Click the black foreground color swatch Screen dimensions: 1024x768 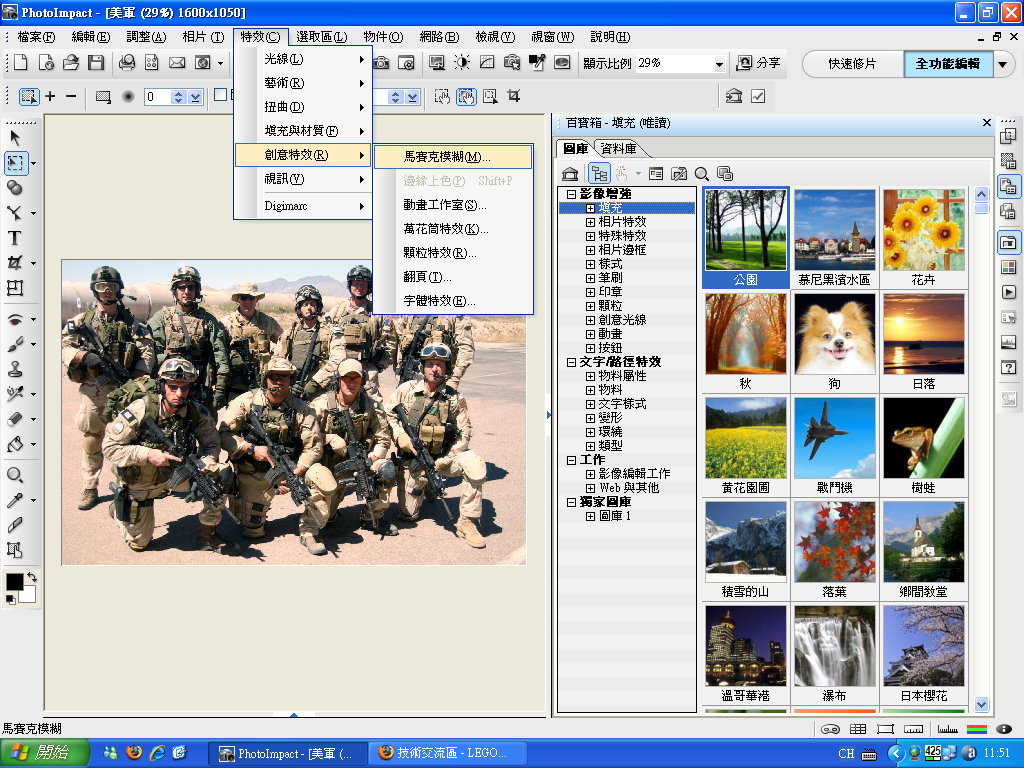tap(14, 581)
